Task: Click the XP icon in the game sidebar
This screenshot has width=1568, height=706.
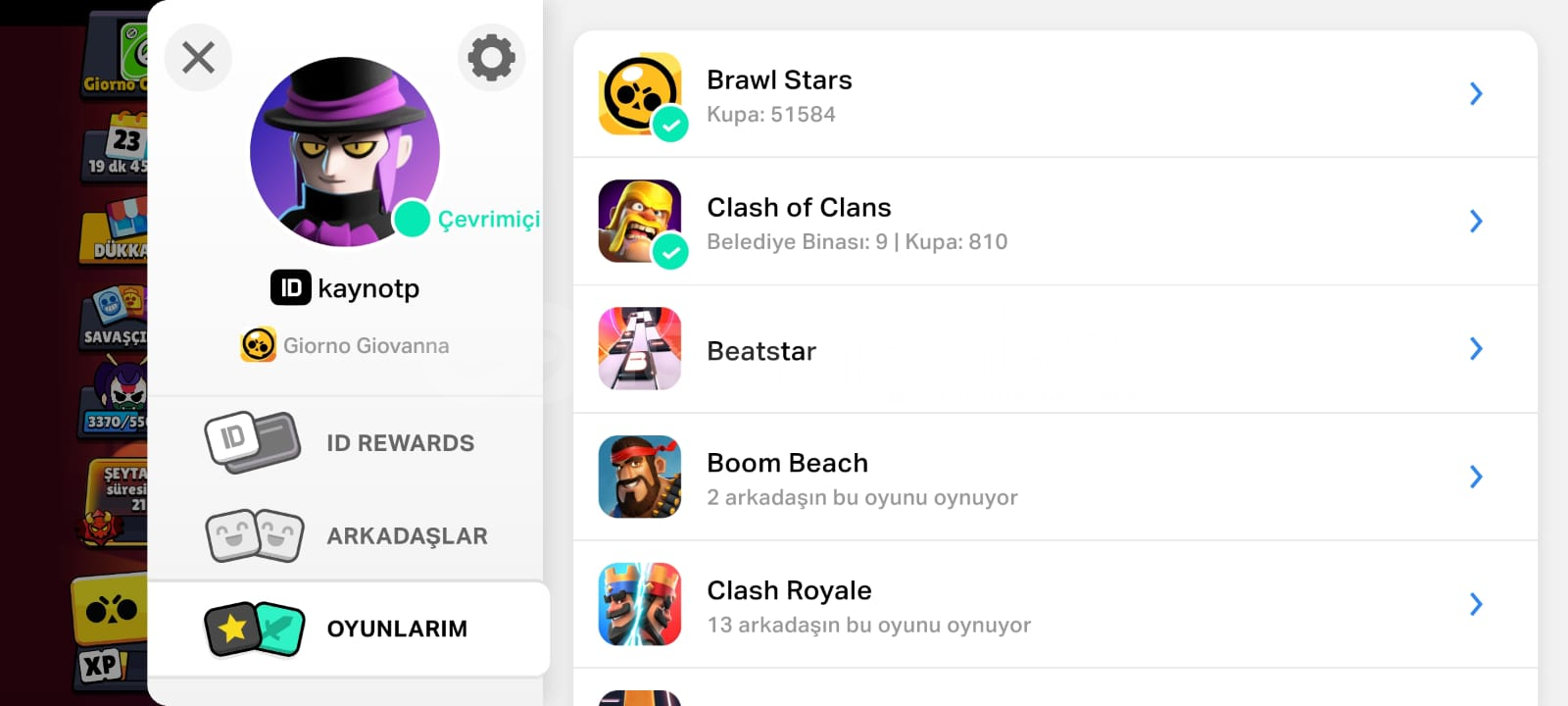Action: tap(101, 667)
